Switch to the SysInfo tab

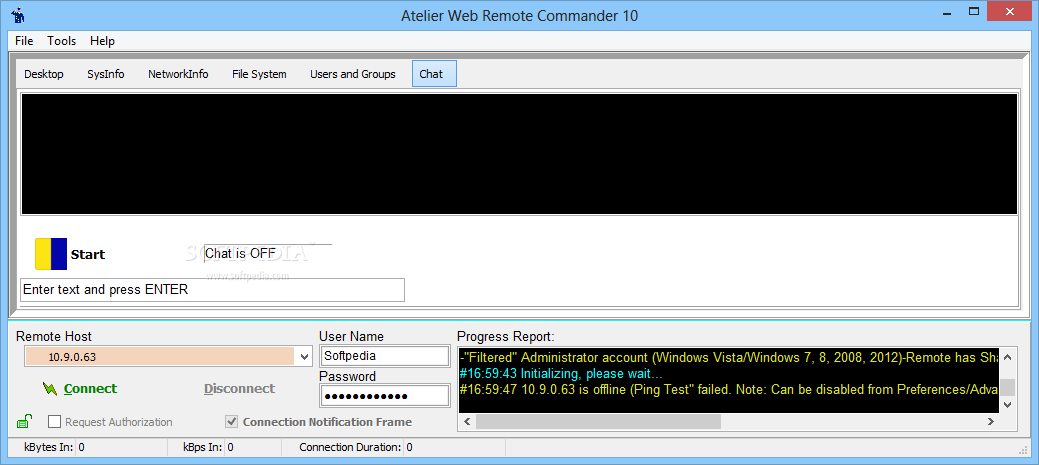[105, 74]
